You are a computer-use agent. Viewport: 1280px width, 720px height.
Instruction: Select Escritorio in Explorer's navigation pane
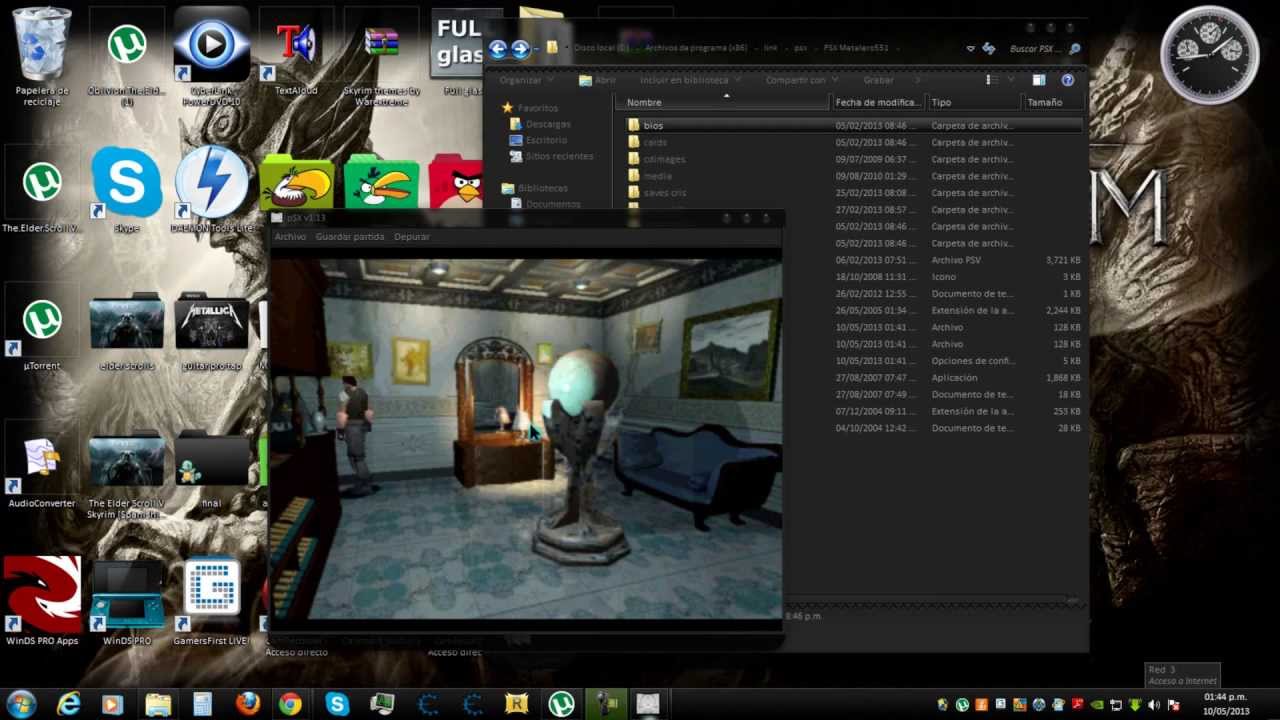(x=547, y=140)
